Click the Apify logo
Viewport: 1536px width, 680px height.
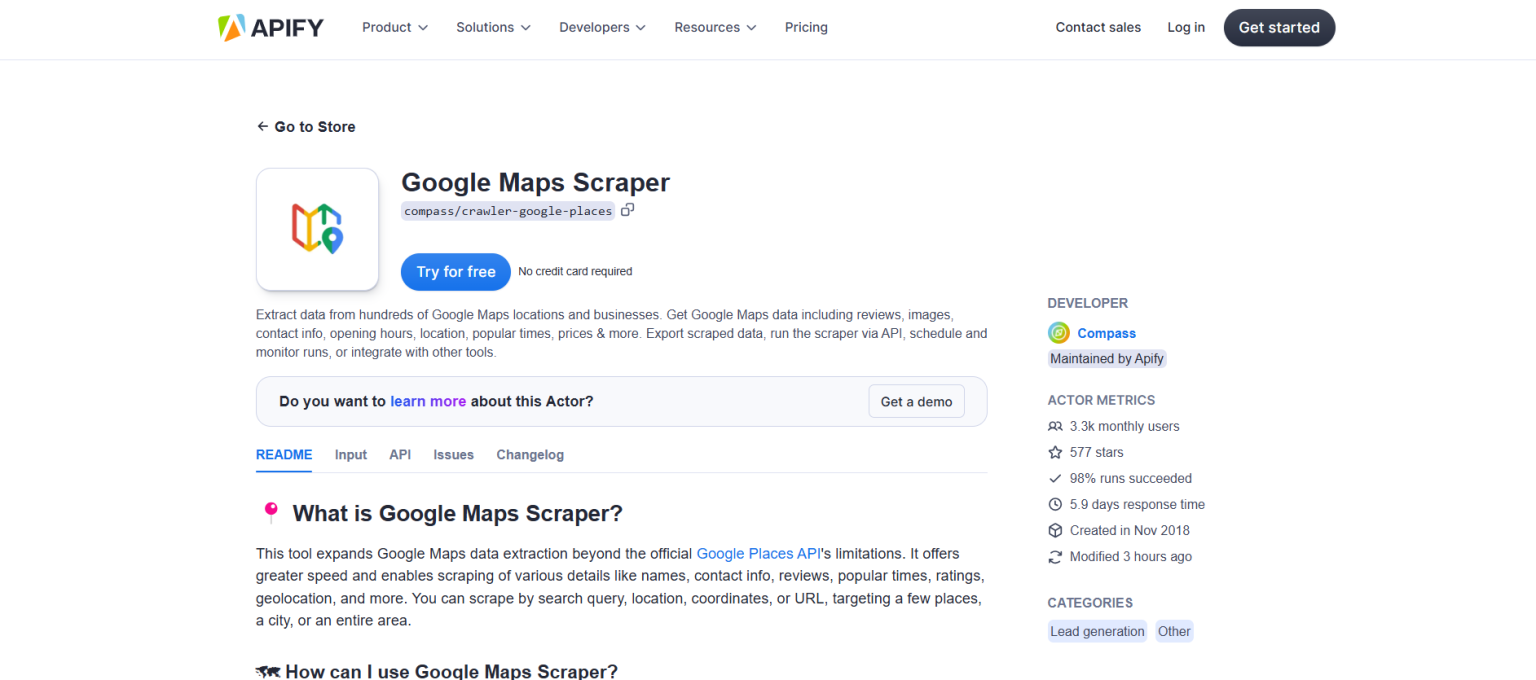tap(270, 27)
